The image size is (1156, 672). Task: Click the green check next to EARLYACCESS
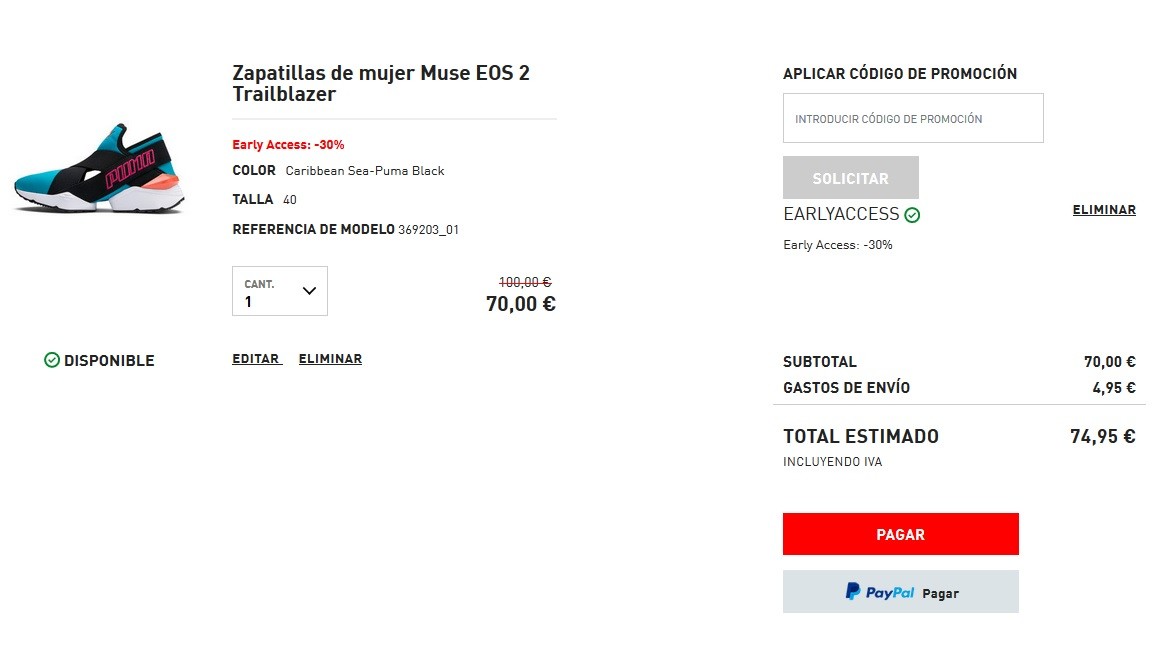pyautogui.click(x=912, y=215)
